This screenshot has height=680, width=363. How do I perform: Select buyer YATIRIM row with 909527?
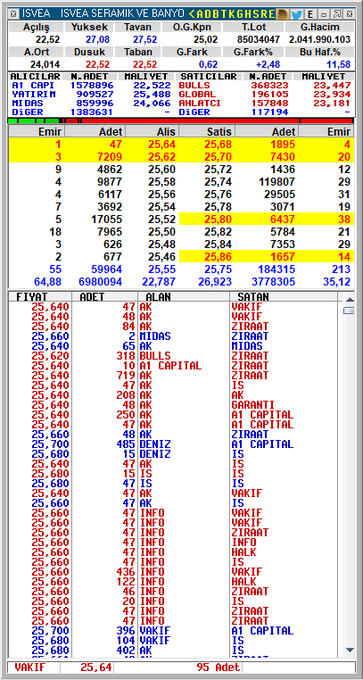pos(92,94)
